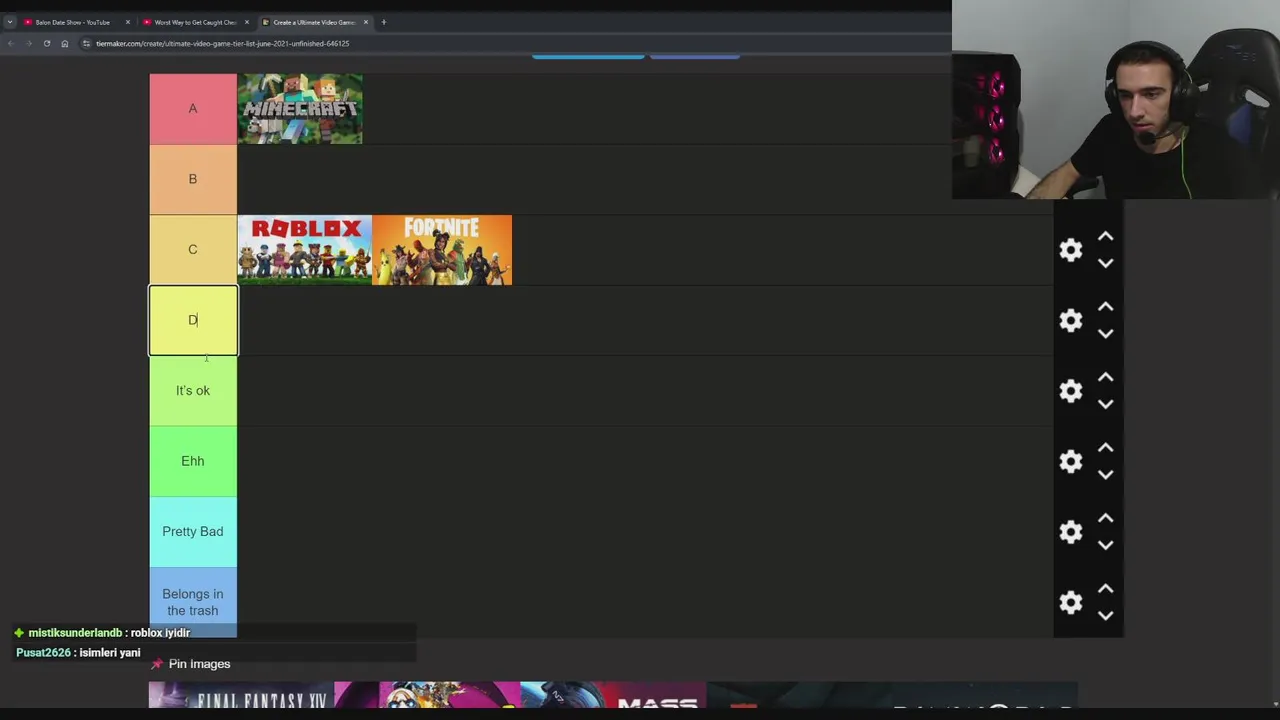Screen dimensions: 1280x720
Task: Move tier D row up
Action: coord(1105,307)
